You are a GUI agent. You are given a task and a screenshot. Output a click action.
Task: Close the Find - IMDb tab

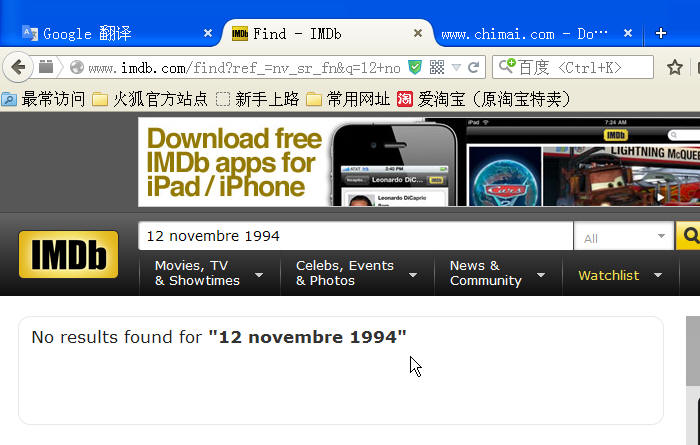click(418, 33)
